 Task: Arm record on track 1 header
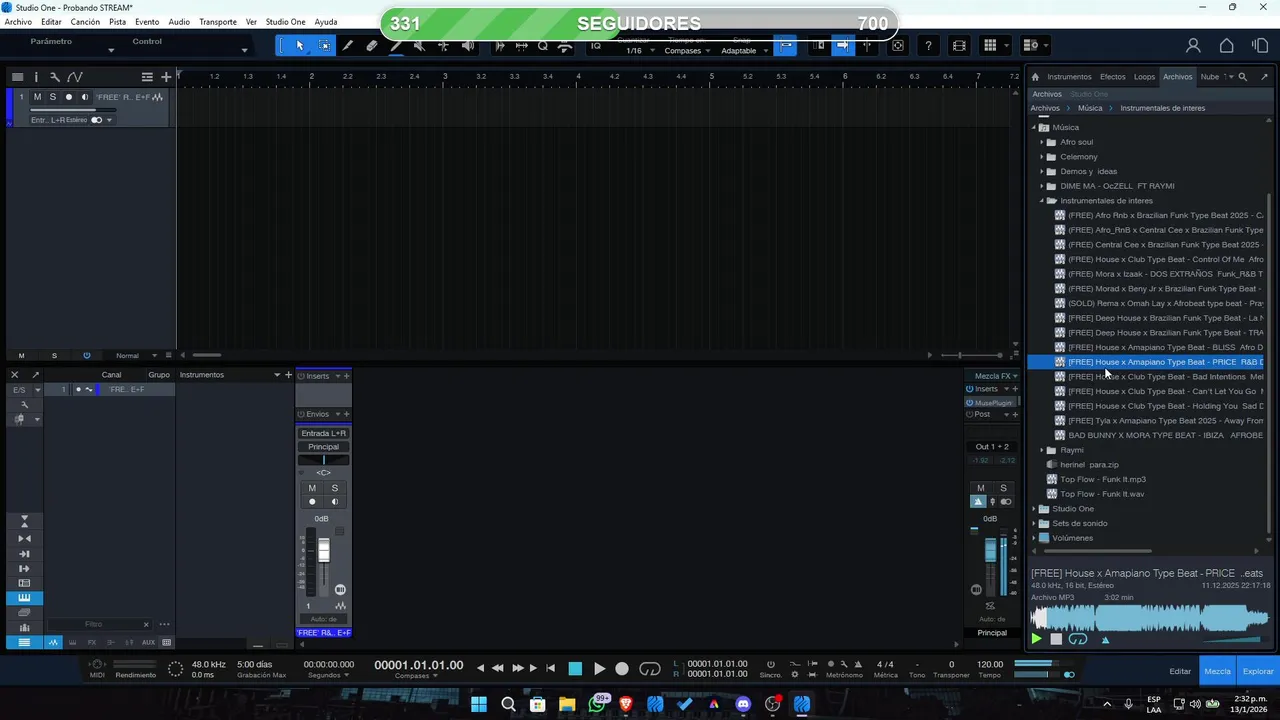[68, 97]
